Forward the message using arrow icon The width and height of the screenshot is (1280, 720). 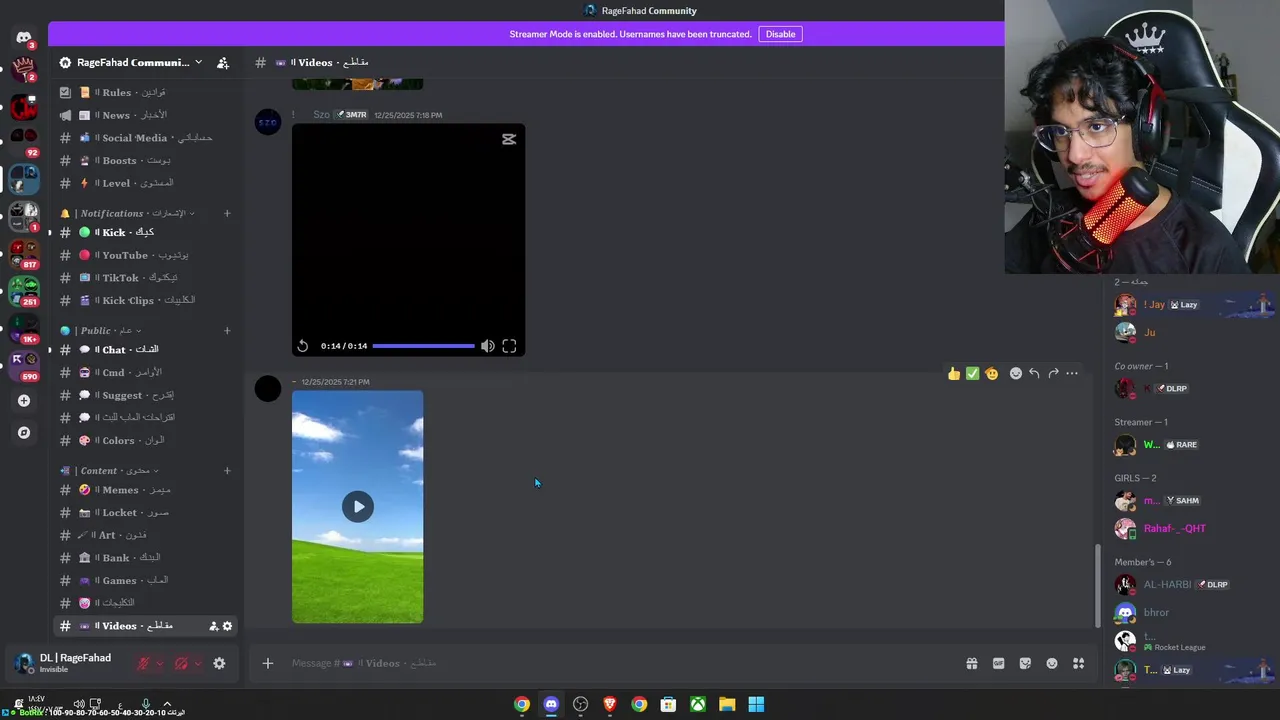tap(1053, 373)
